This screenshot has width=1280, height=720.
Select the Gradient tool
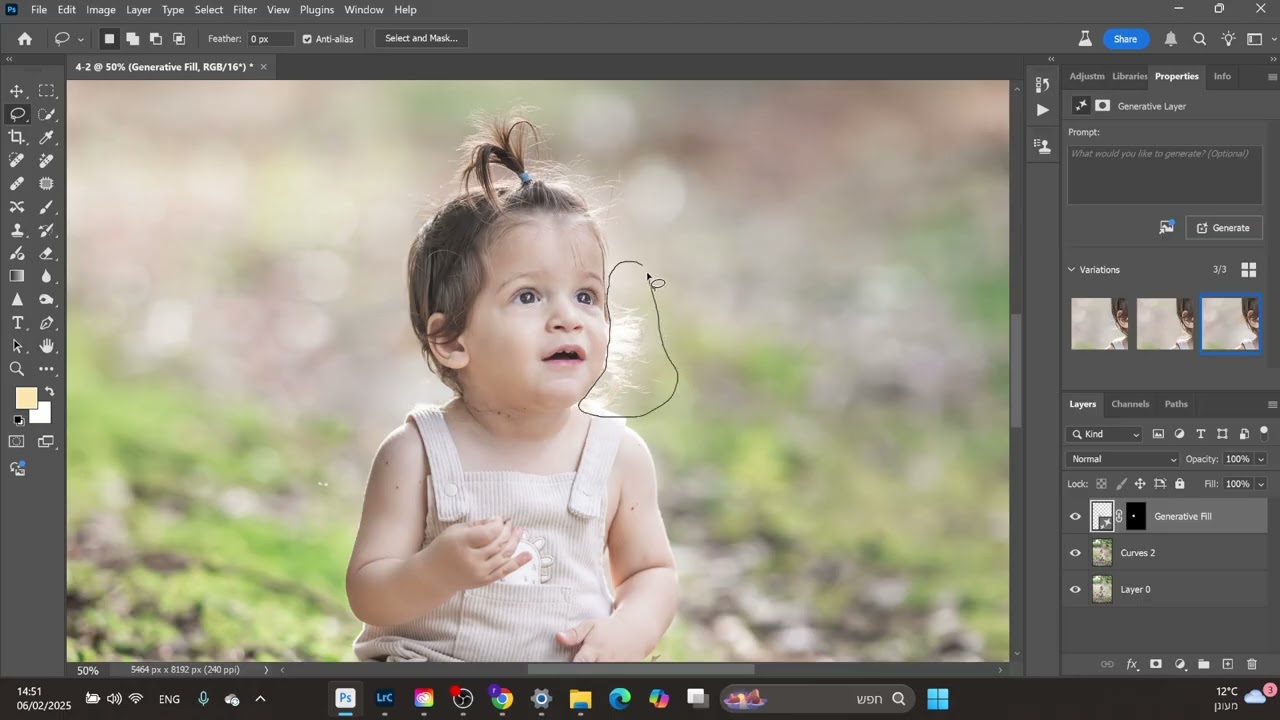17,276
